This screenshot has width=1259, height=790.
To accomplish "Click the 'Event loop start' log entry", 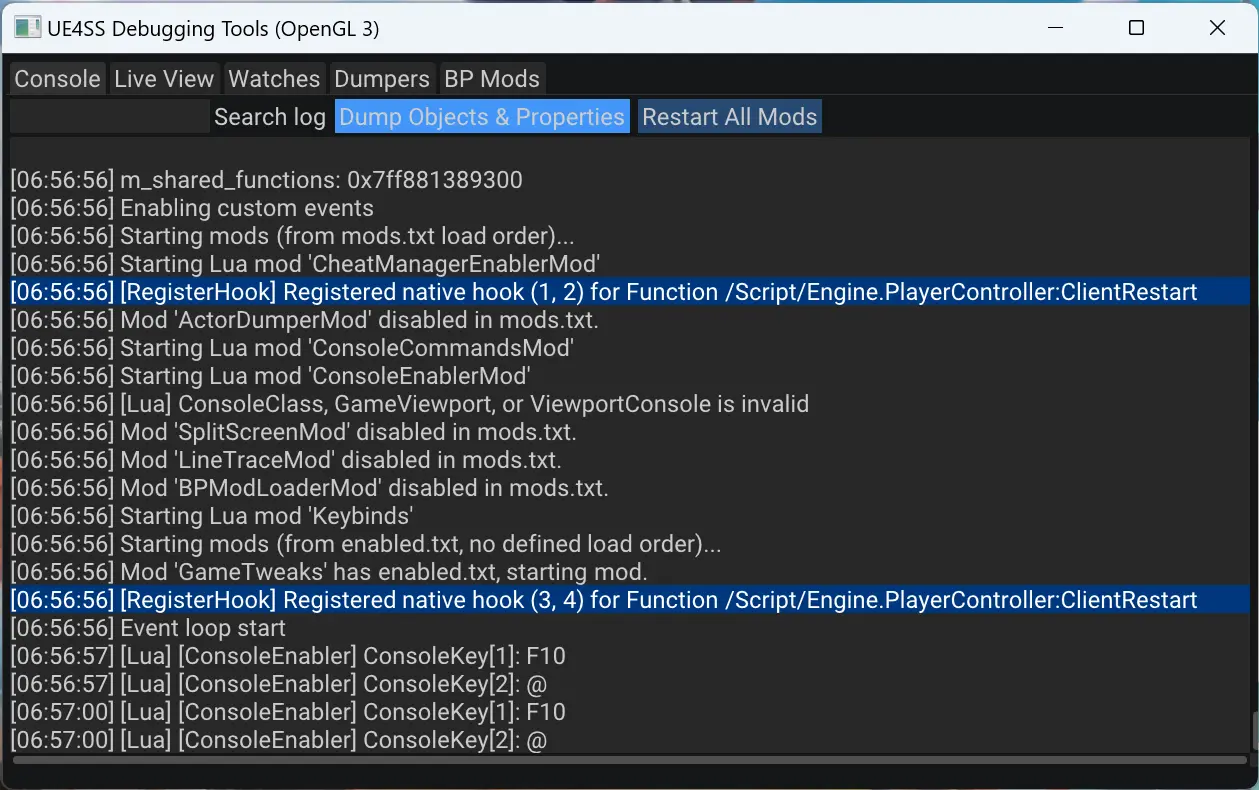I will coord(148,628).
